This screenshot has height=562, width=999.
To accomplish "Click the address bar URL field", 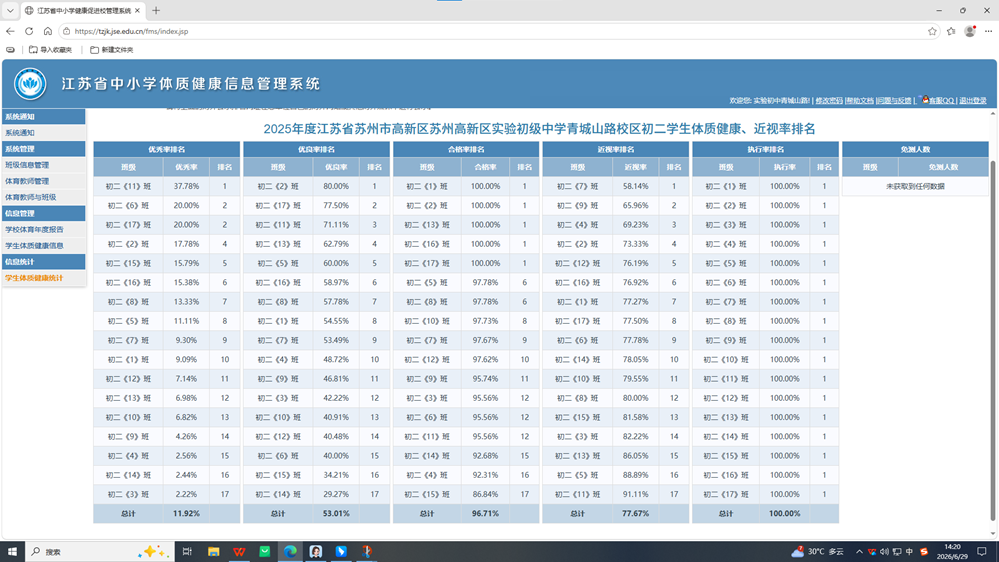I will coord(497,31).
